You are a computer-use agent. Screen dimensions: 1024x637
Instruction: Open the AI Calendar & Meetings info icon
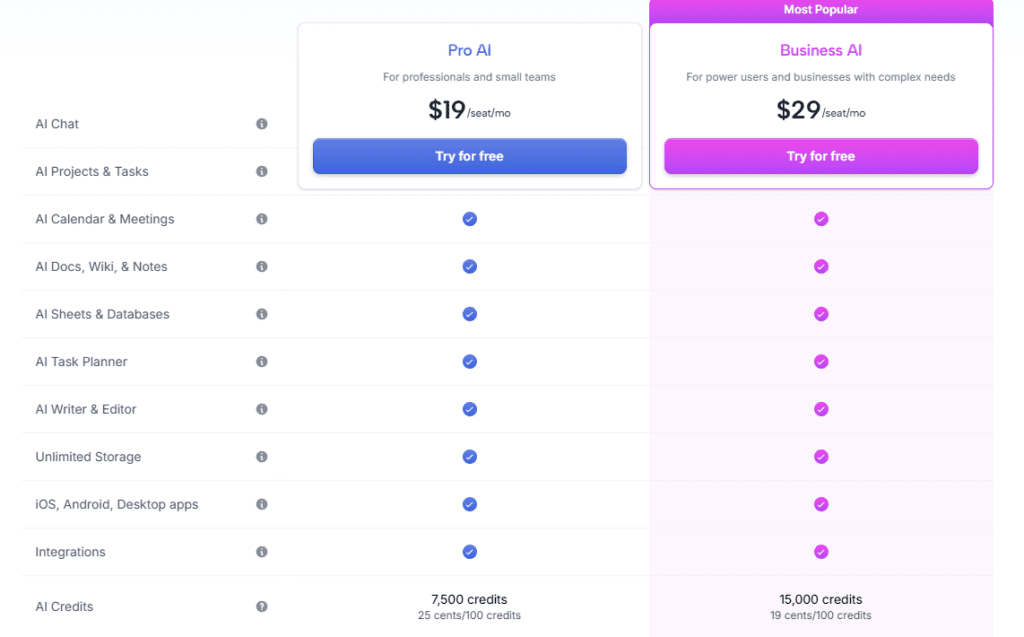pos(261,219)
